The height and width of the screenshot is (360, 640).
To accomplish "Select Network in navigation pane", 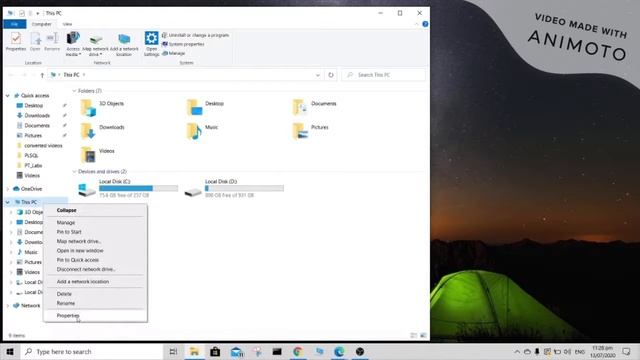I will [x=27, y=306].
